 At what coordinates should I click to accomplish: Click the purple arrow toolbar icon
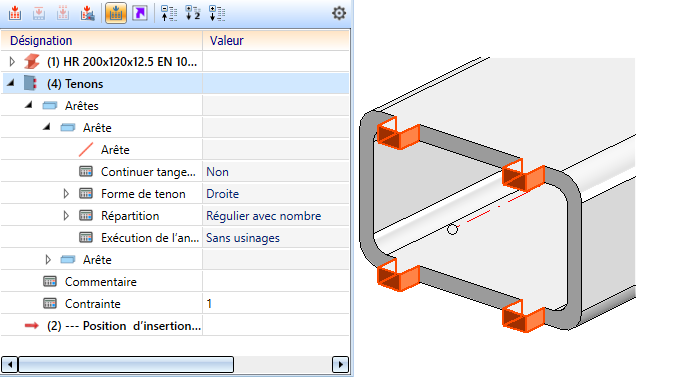(140, 13)
